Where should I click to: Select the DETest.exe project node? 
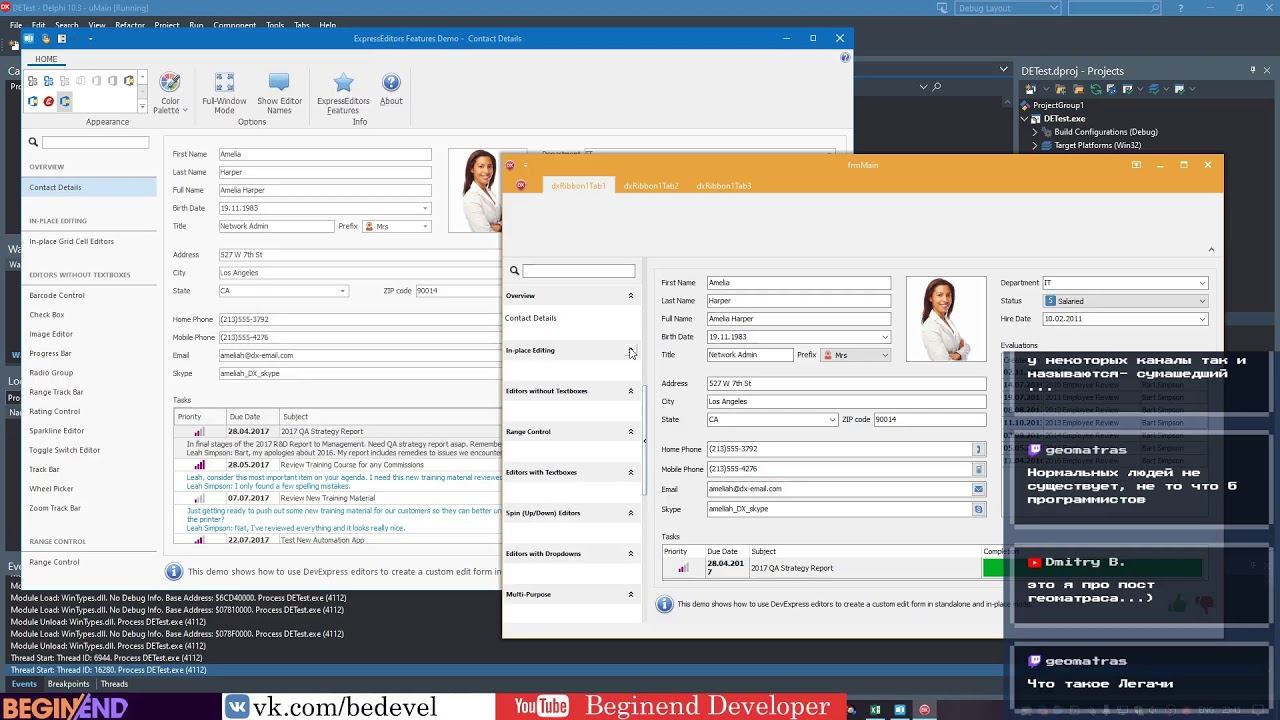point(1064,118)
